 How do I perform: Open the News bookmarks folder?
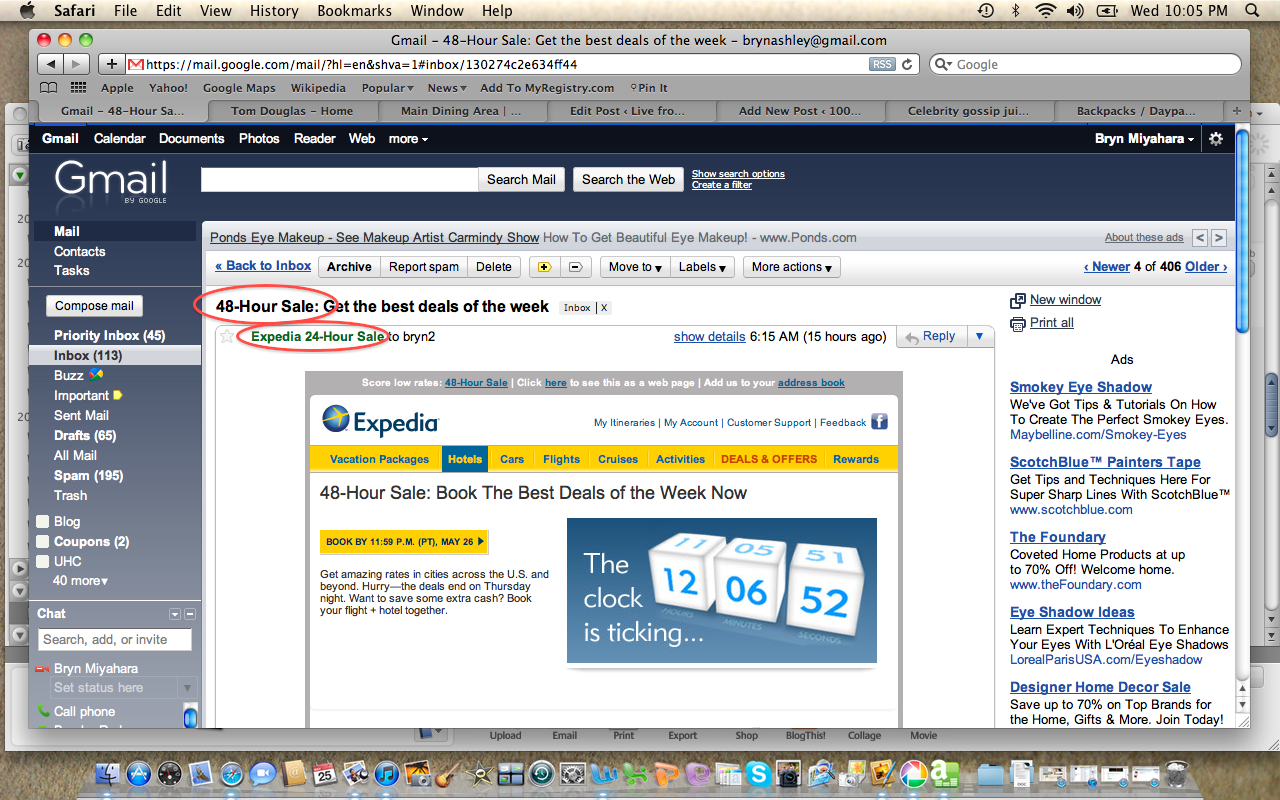coord(446,88)
